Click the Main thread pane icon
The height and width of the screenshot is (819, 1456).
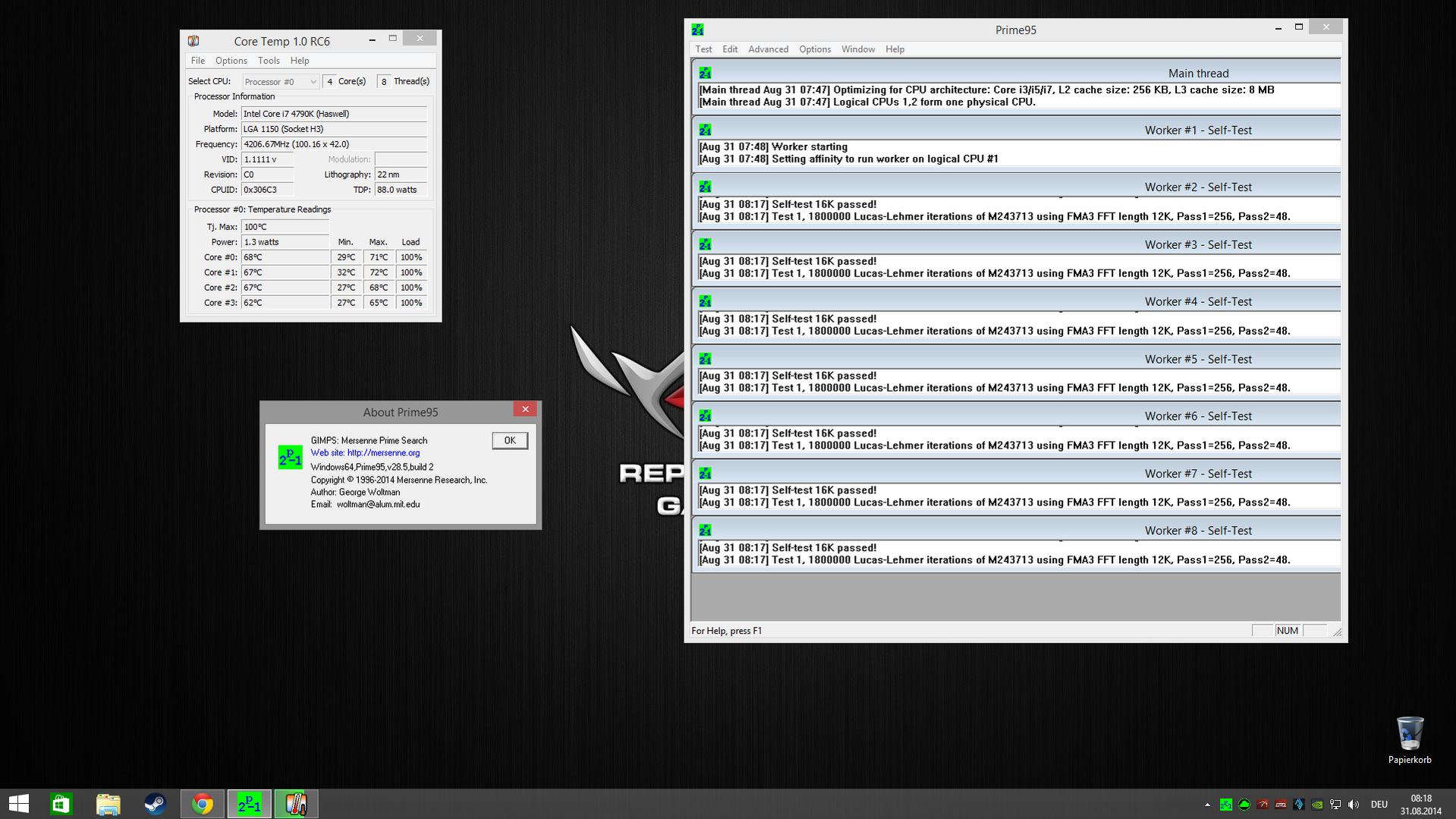click(705, 73)
